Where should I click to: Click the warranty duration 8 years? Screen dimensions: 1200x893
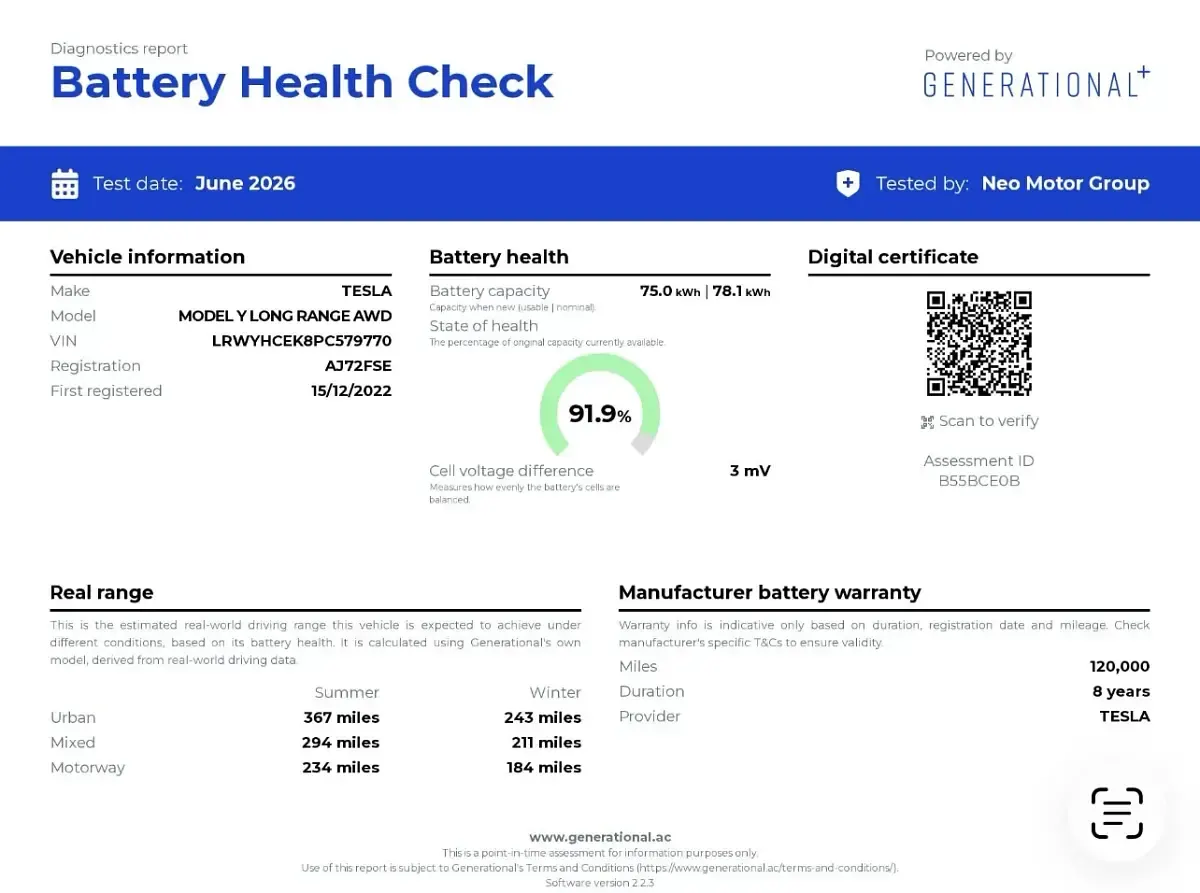tap(1121, 691)
